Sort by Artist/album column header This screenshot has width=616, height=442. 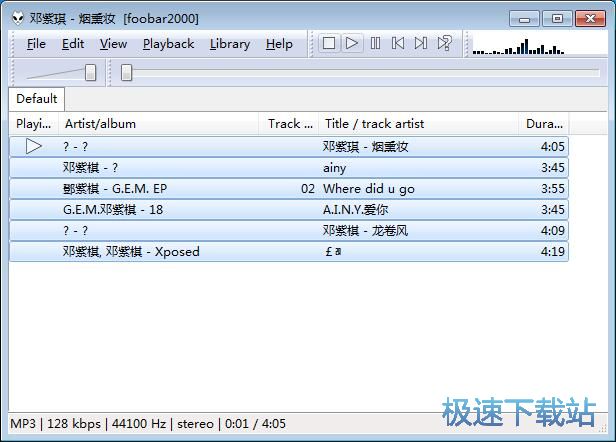coord(158,124)
